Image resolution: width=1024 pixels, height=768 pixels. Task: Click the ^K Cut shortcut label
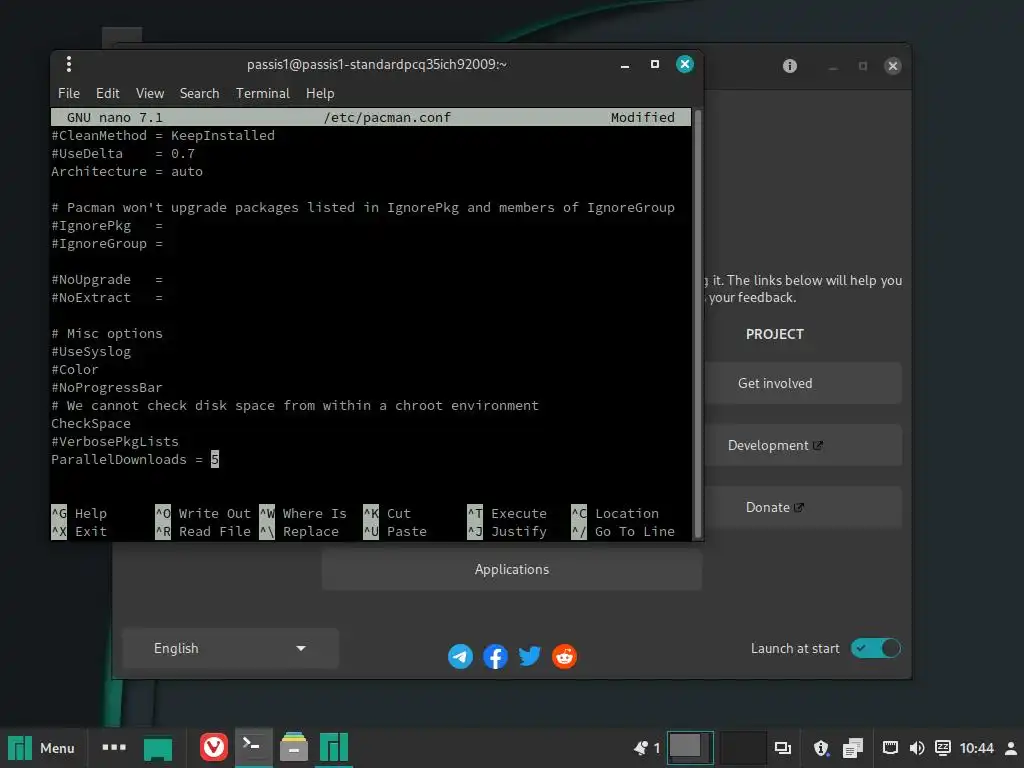[x=387, y=514]
